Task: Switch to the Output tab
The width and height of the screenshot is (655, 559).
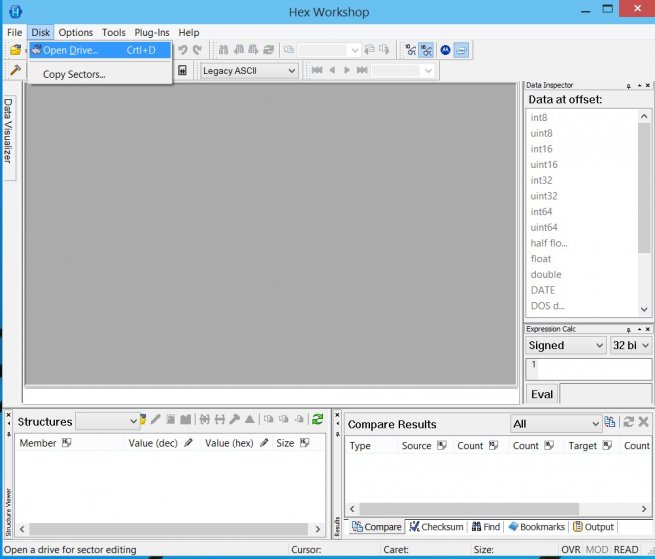Action: [x=594, y=527]
